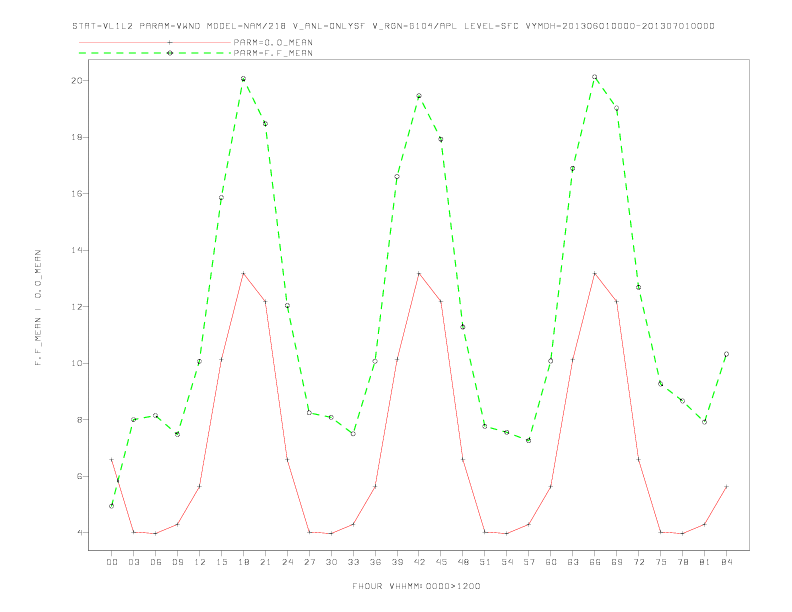Click x-axis tick label 30

[x=331, y=562]
